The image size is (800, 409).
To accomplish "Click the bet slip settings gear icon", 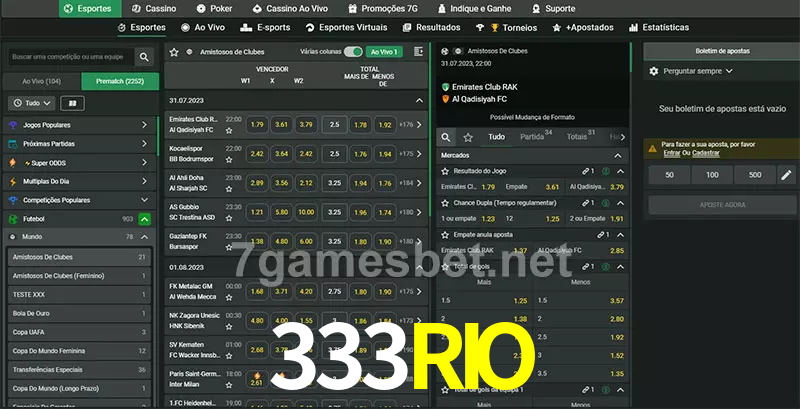I will [x=654, y=71].
